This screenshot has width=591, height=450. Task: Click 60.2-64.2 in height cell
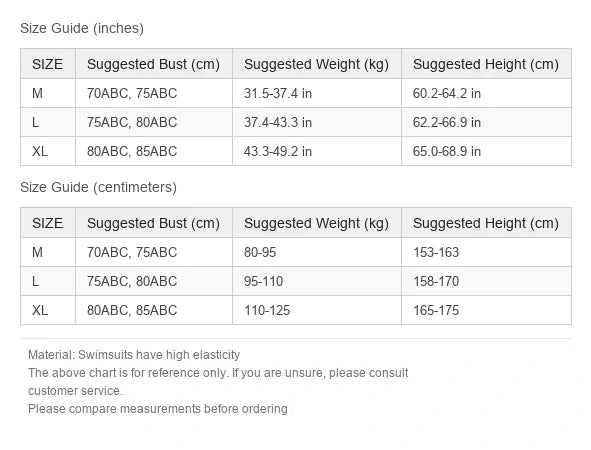(x=447, y=93)
